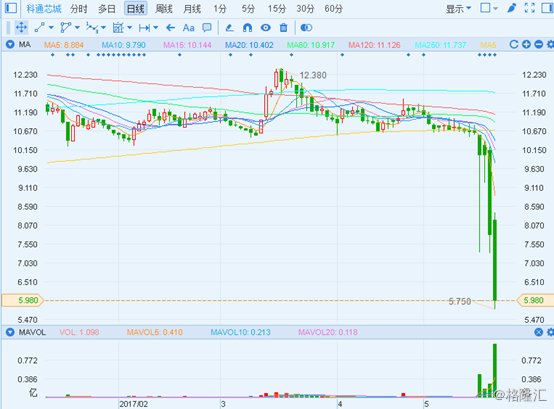Select the arrow annotation tool

(171, 28)
